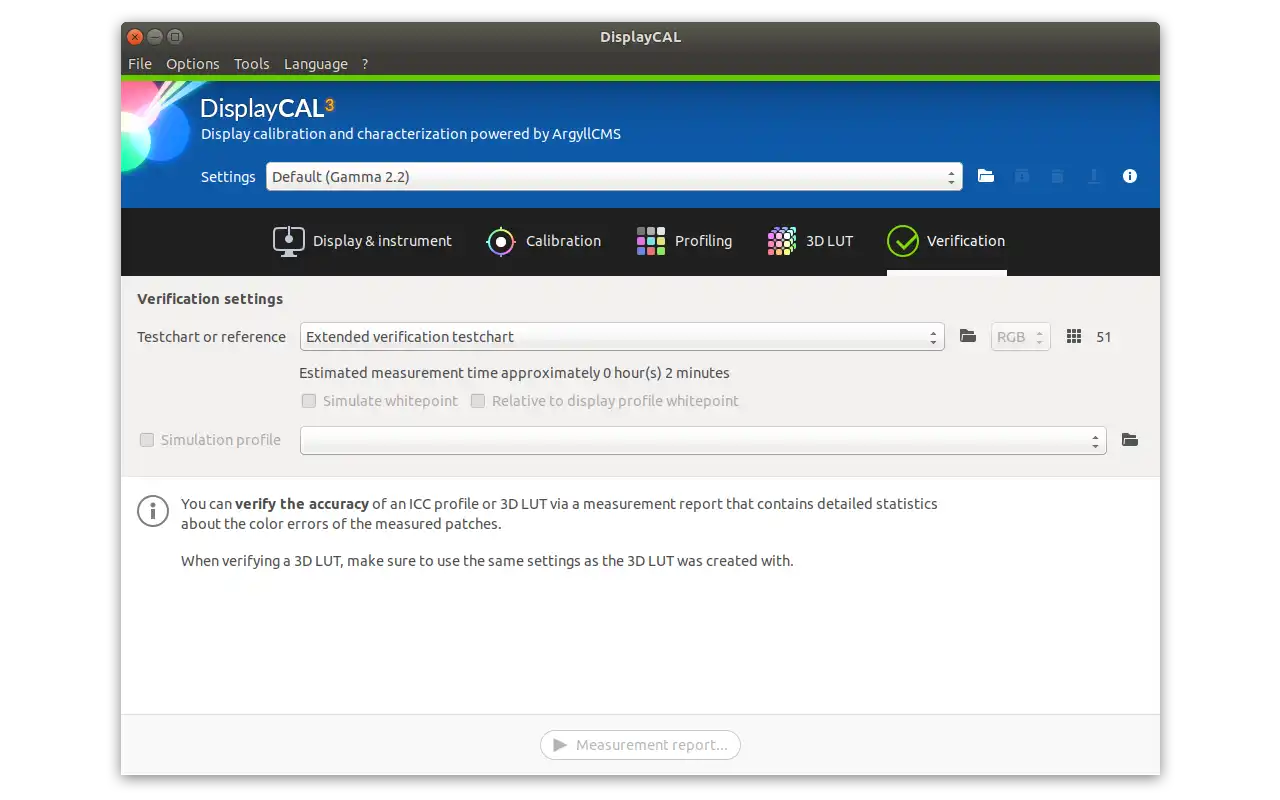Open the ? help menu
This screenshot has height=800, width=1280.
pos(365,64)
